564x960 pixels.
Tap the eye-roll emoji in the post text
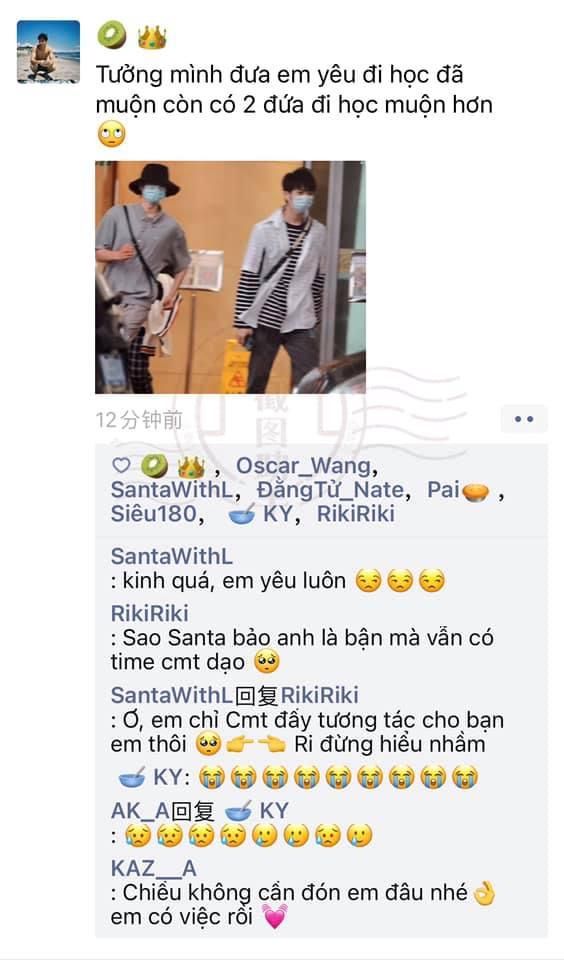111,134
